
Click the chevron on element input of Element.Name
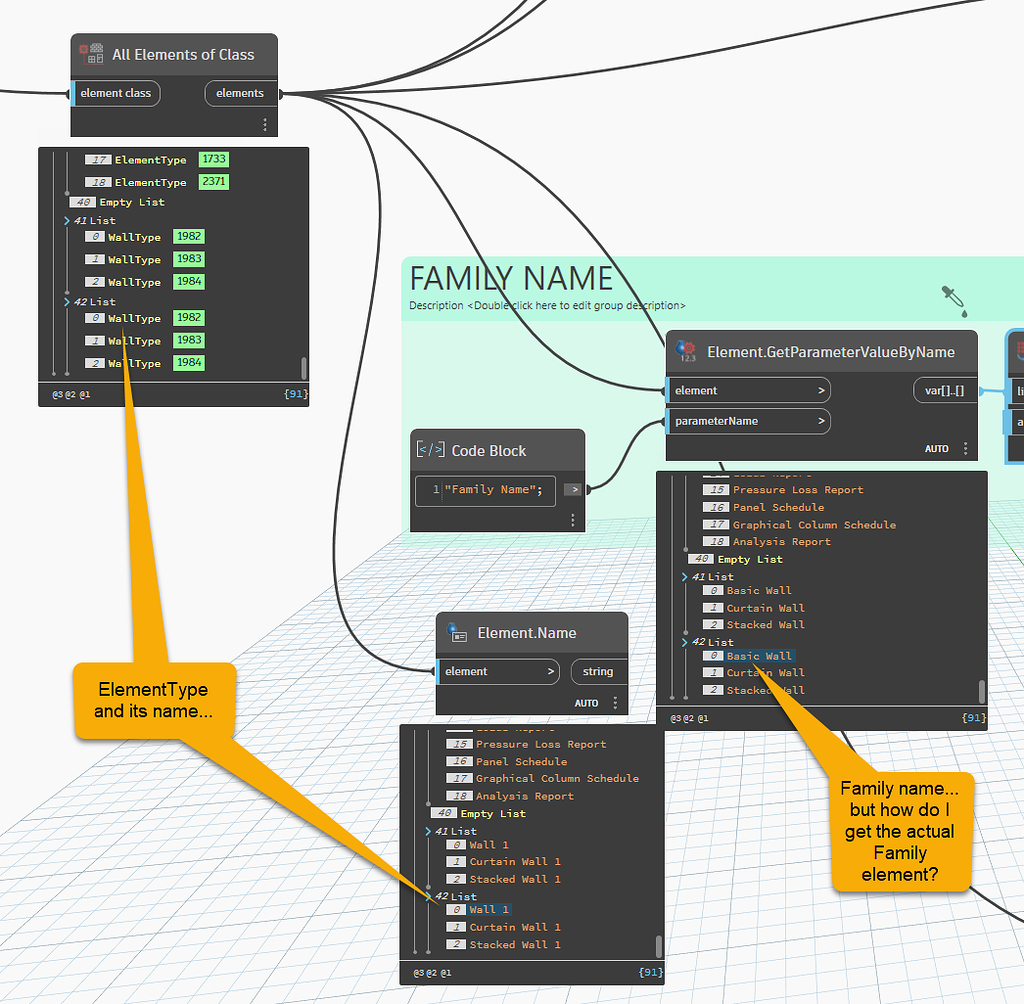552,671
